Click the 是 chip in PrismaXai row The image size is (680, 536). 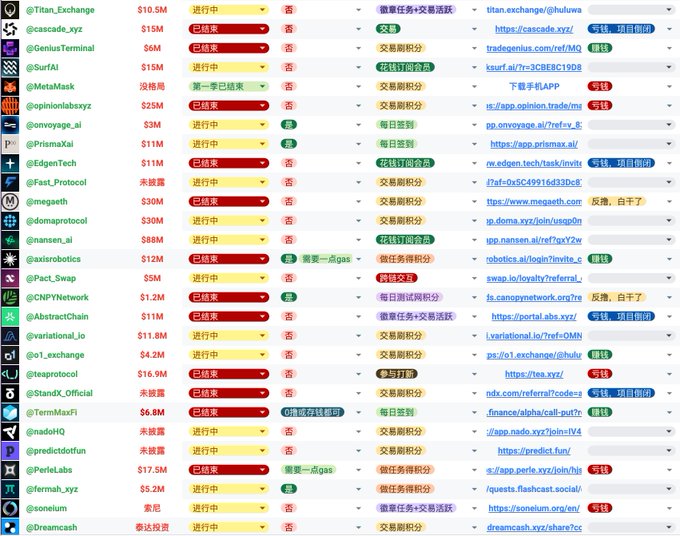click(x=289, y=144)
